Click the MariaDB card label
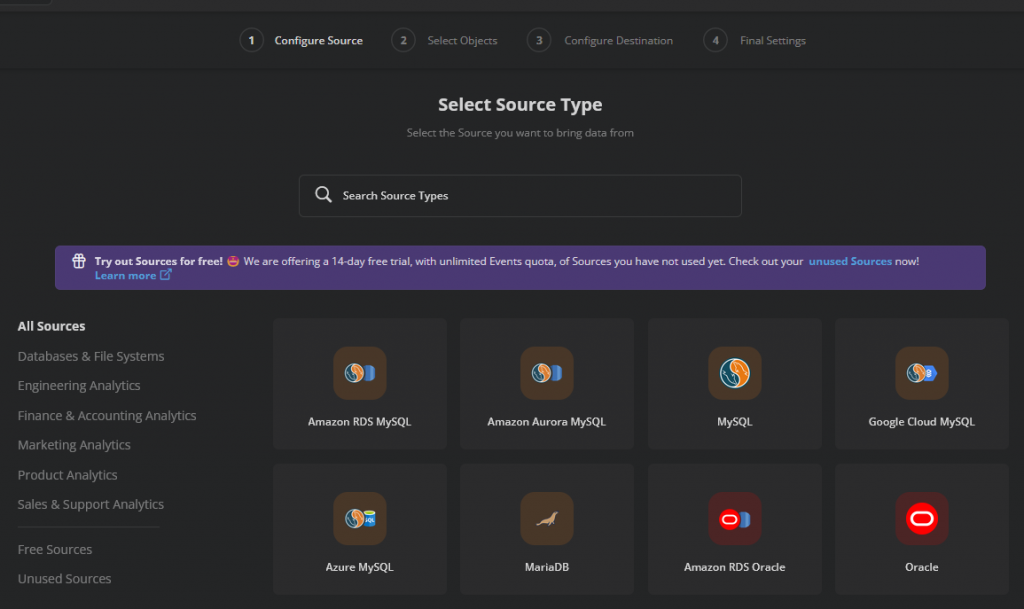The image size is (1024, 609). pyautogui.click(x=547, y=567)
